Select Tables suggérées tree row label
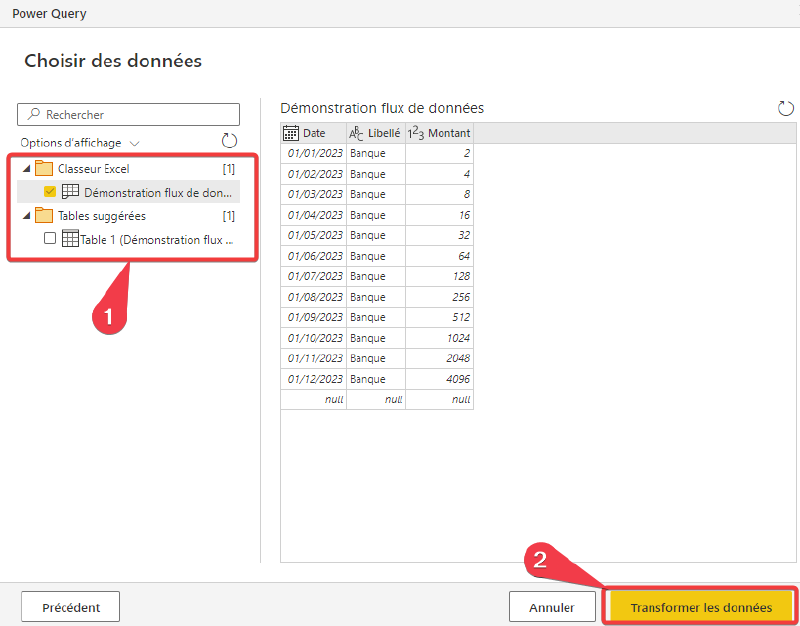Image resolution: width=800 pixels, height=626 pixels. [102, 216]
